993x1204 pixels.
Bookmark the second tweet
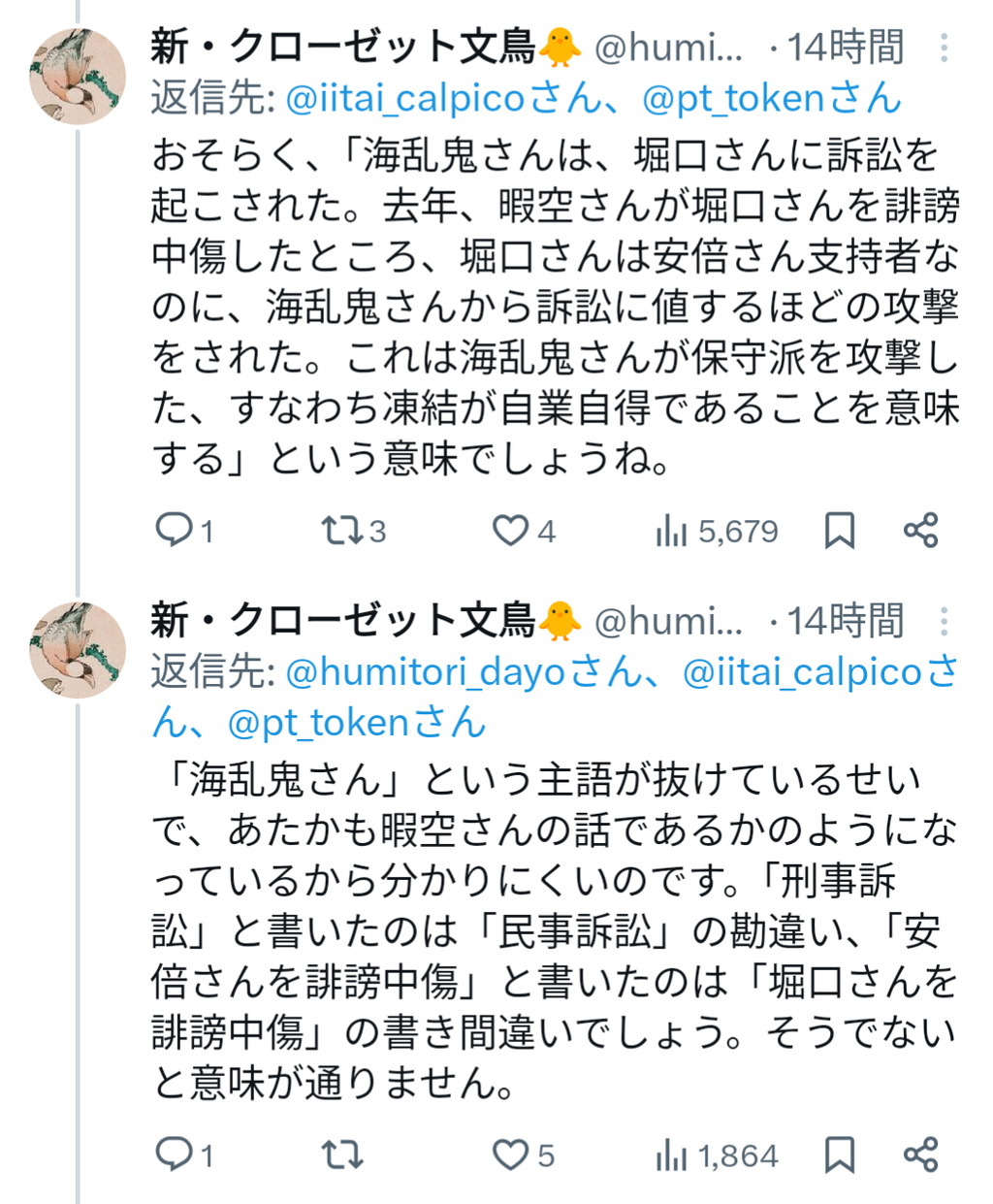pos(839,1155)
